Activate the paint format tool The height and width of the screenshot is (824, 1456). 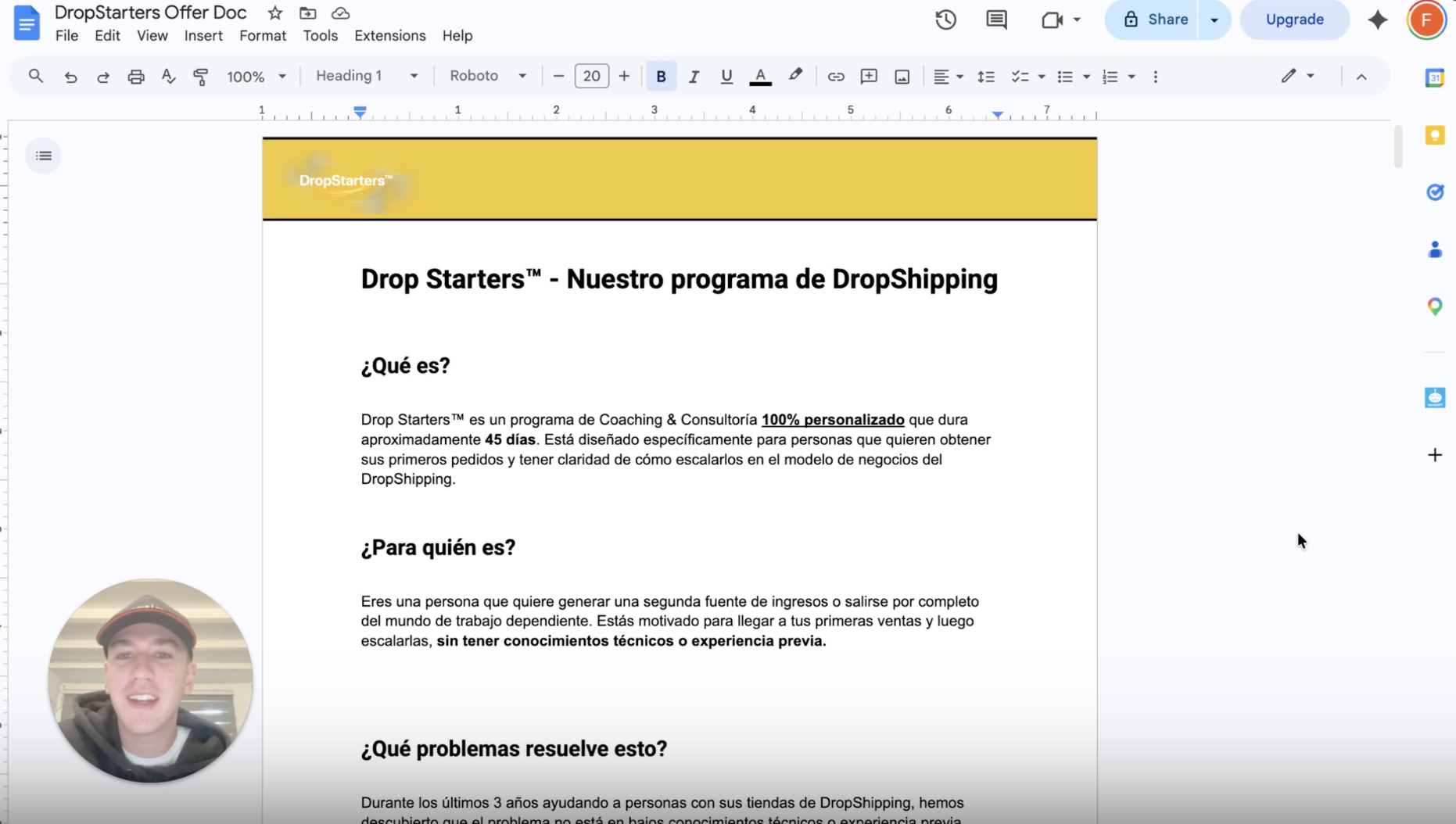[x=201, y=77]
